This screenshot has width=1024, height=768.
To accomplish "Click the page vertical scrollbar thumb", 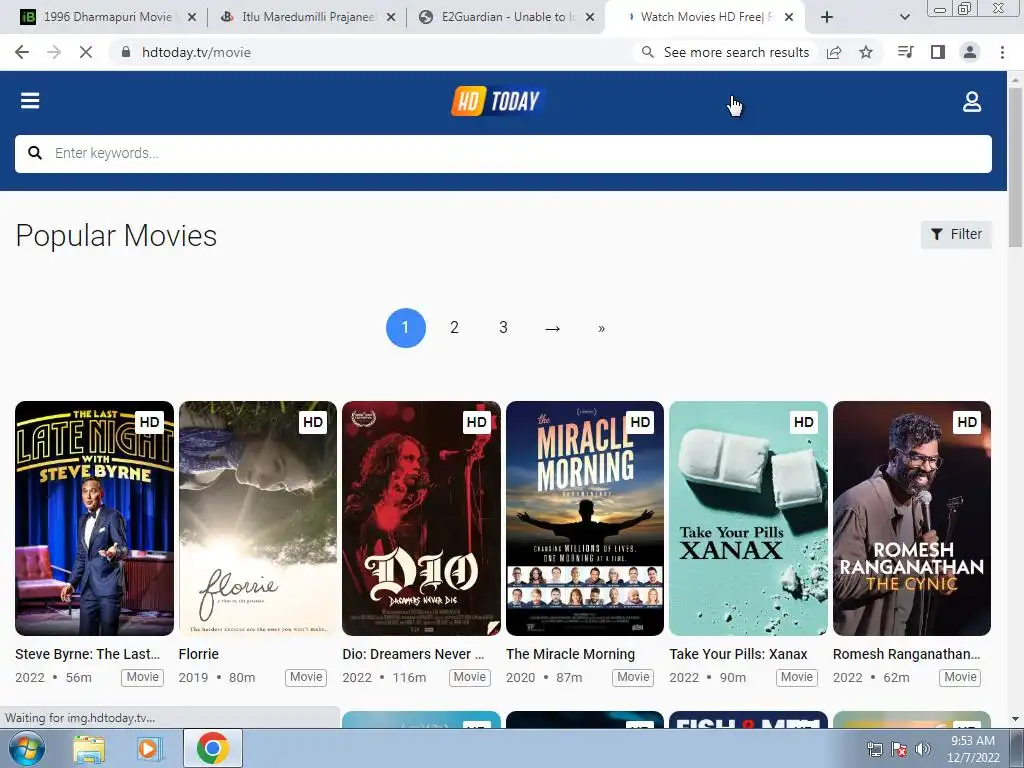I will point(1015,167).
